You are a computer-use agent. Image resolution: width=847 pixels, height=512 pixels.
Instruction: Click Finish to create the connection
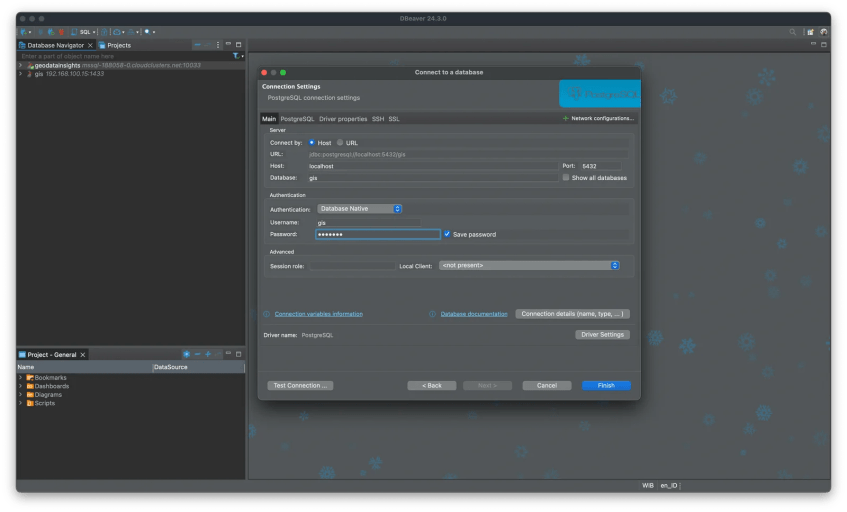pyautogui.click(x=606, y=386)
